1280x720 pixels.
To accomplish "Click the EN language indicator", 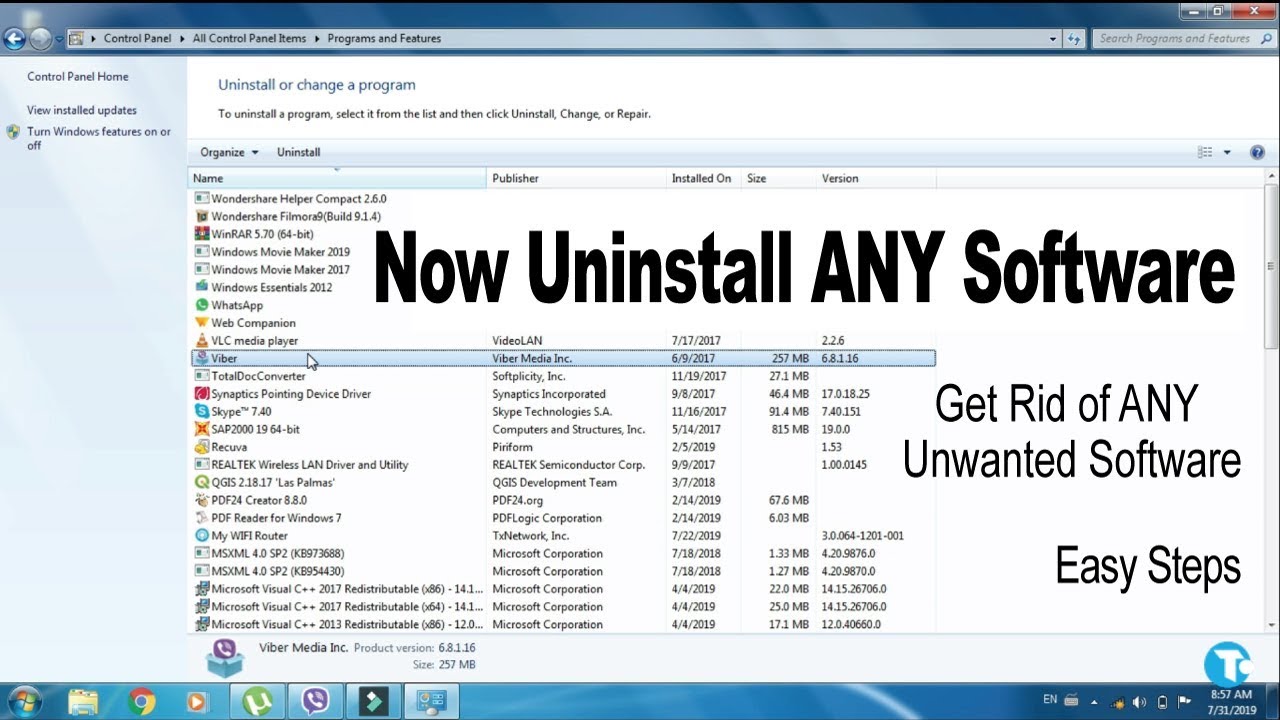I will point(1050,700).
